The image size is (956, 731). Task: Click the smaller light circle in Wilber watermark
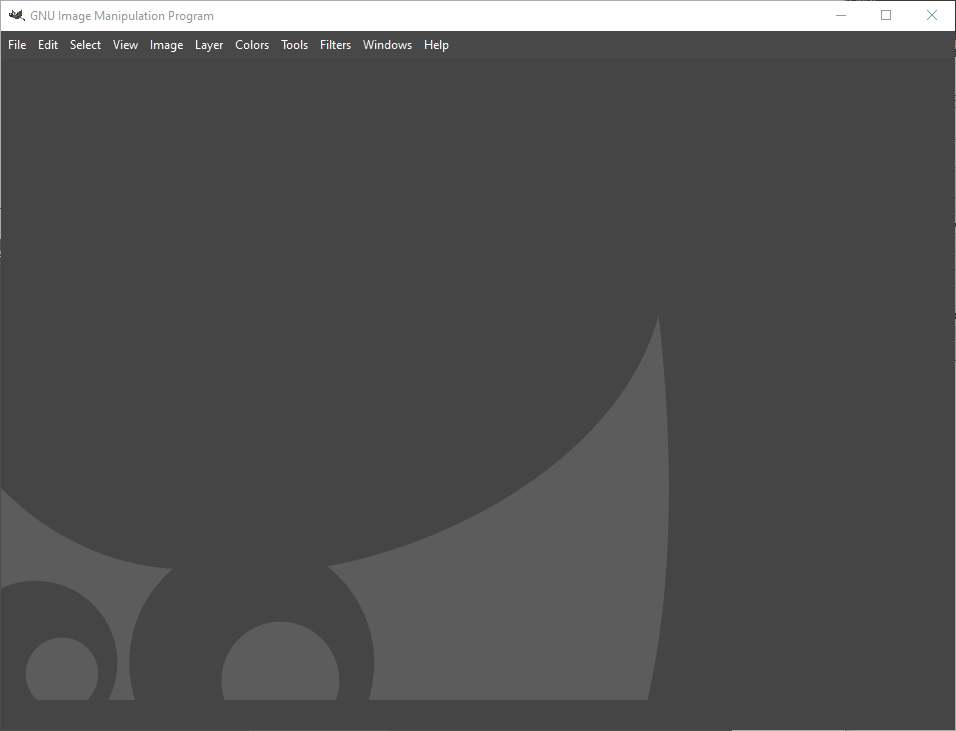pyautogui.click(x=62, y=670)
